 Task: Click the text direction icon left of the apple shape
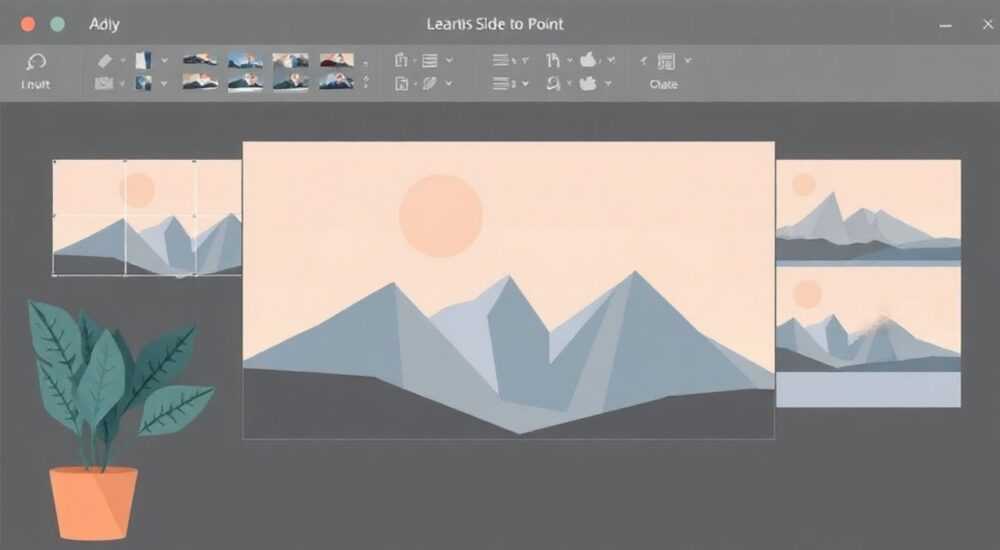point(553,61)
